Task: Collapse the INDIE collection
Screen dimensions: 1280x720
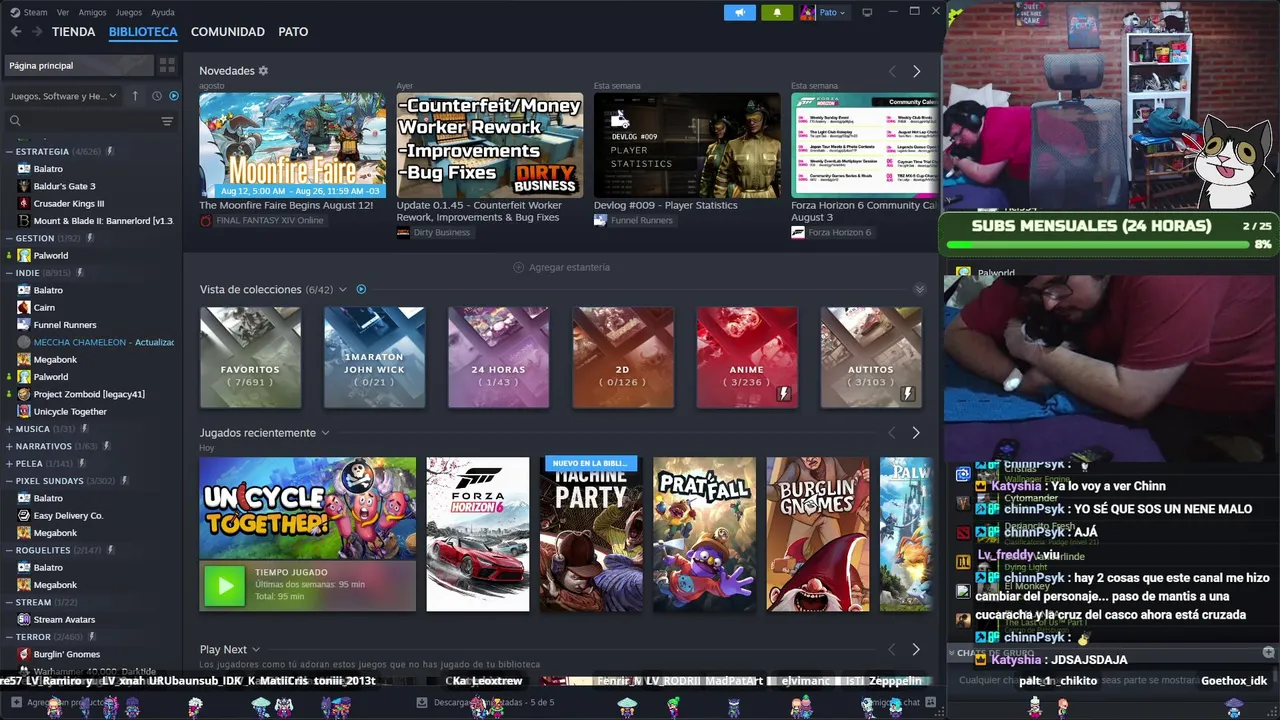Action: coord(9,273)
